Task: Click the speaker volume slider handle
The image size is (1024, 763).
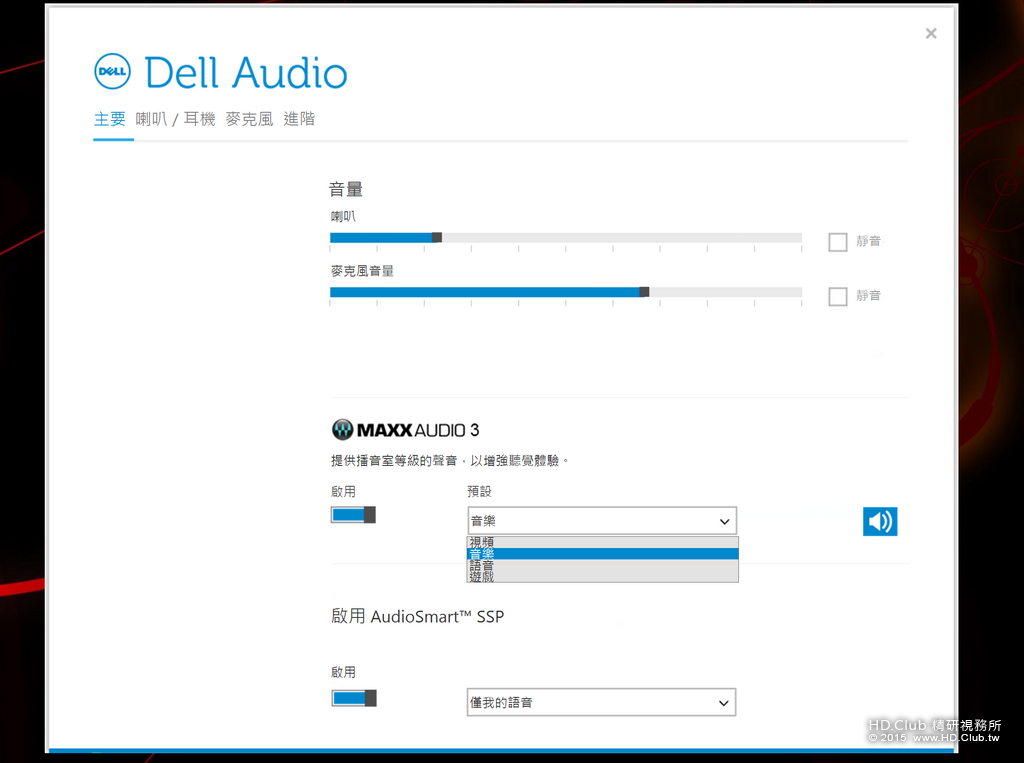Action: pyautogui.click(x=436, y=237)
